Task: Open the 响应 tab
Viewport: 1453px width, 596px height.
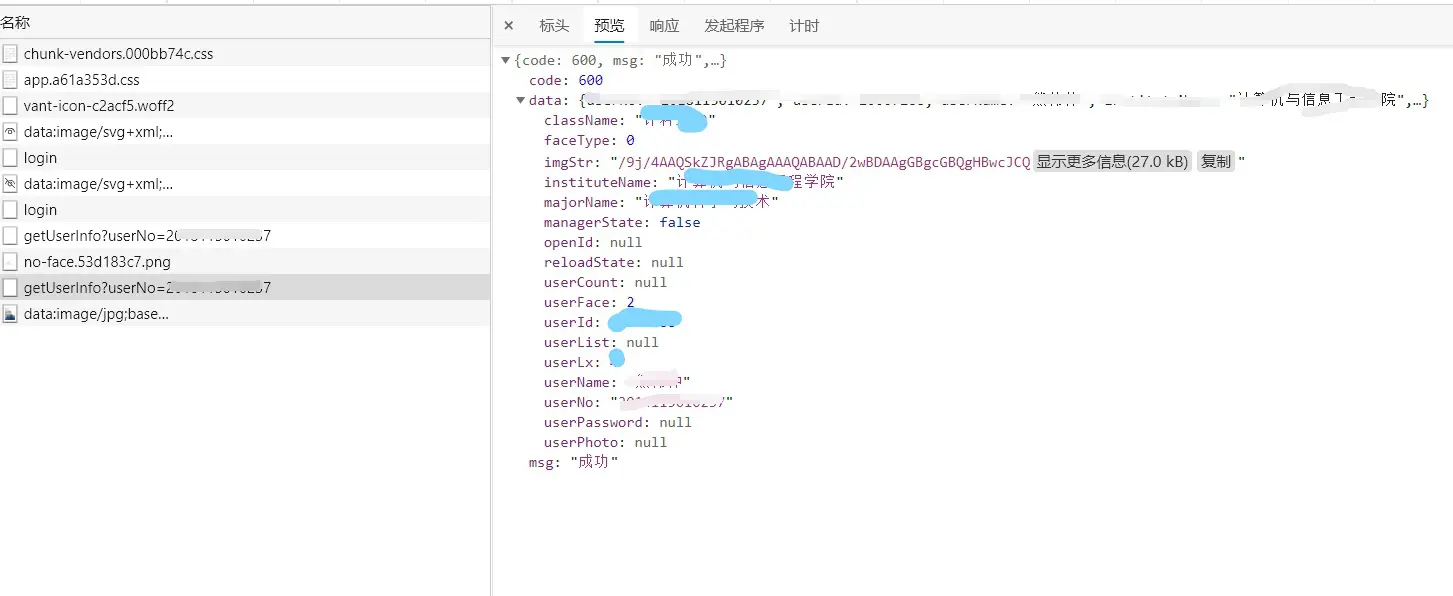Action: (664, 26)
